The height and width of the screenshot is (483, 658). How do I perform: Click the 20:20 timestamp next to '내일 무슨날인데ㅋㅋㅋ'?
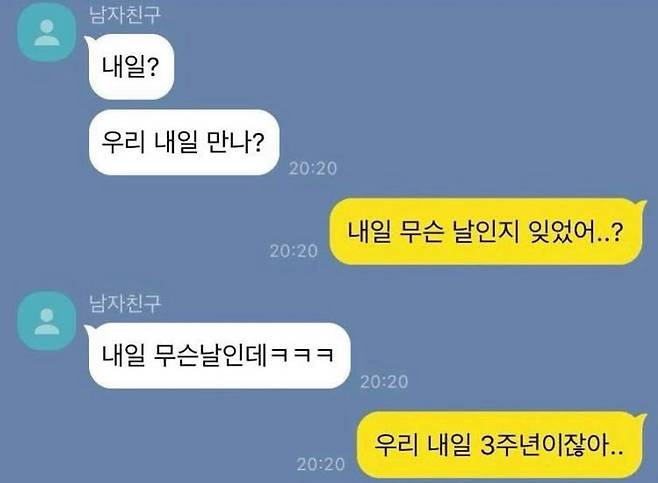(384, 381)
